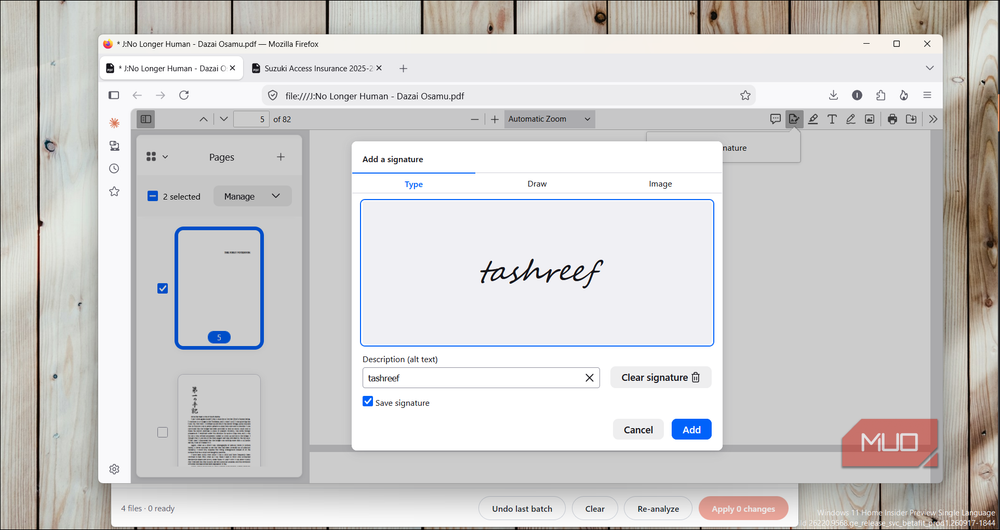Viewport: 1000px width, 530px height.
Task: Print the PDF using printer icon
Action: [x=892, y=119]
